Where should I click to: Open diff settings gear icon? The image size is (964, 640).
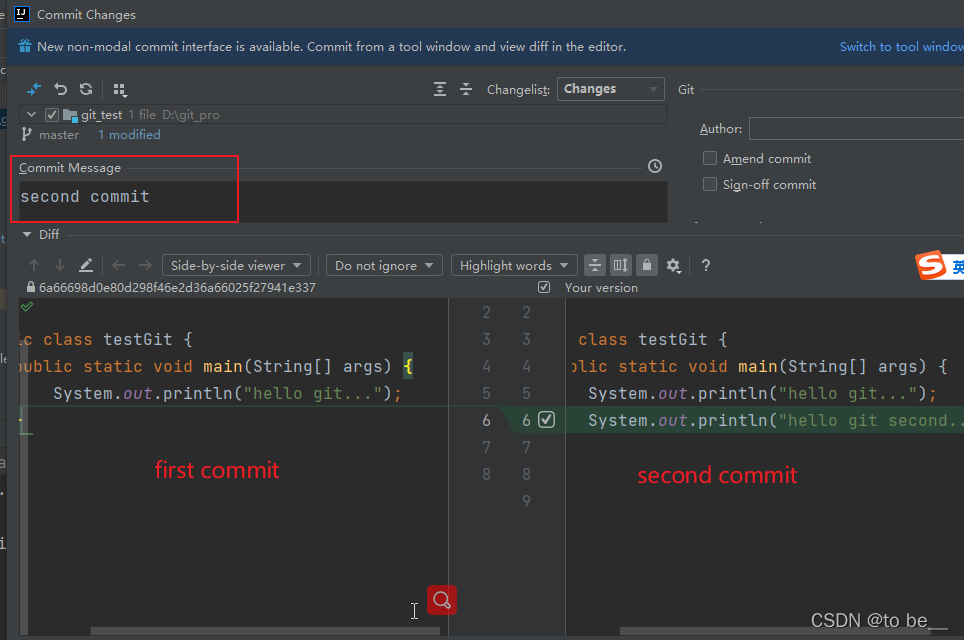pos(674,266)
